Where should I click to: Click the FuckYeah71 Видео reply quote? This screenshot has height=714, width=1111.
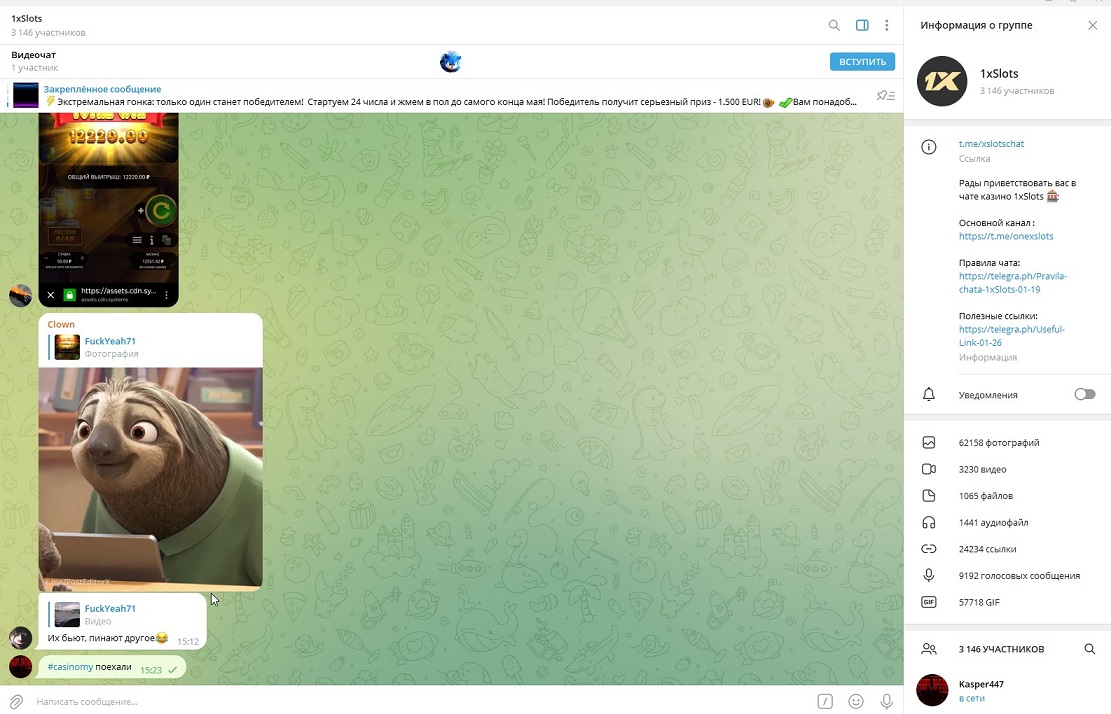(x=124, y=614)
